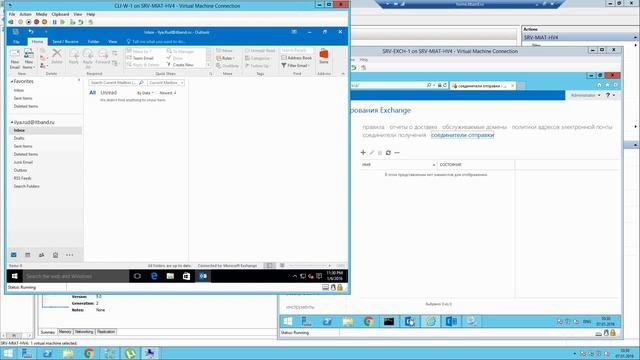Collapse Favorites group in Outlook folder pane
The image size is (640, 360).
[x=12, y=82]
